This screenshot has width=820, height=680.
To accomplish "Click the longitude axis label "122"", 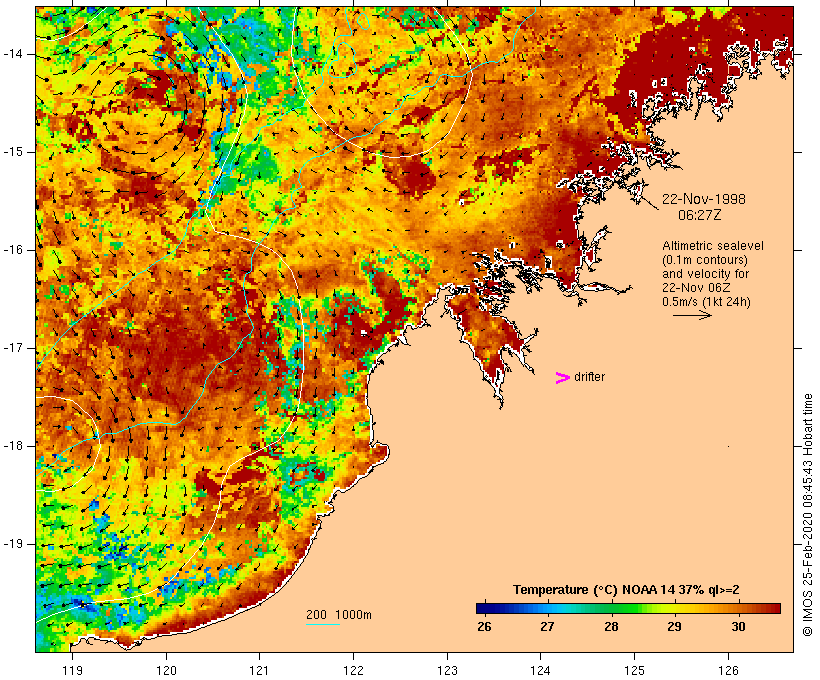I will tap(354, 670).
